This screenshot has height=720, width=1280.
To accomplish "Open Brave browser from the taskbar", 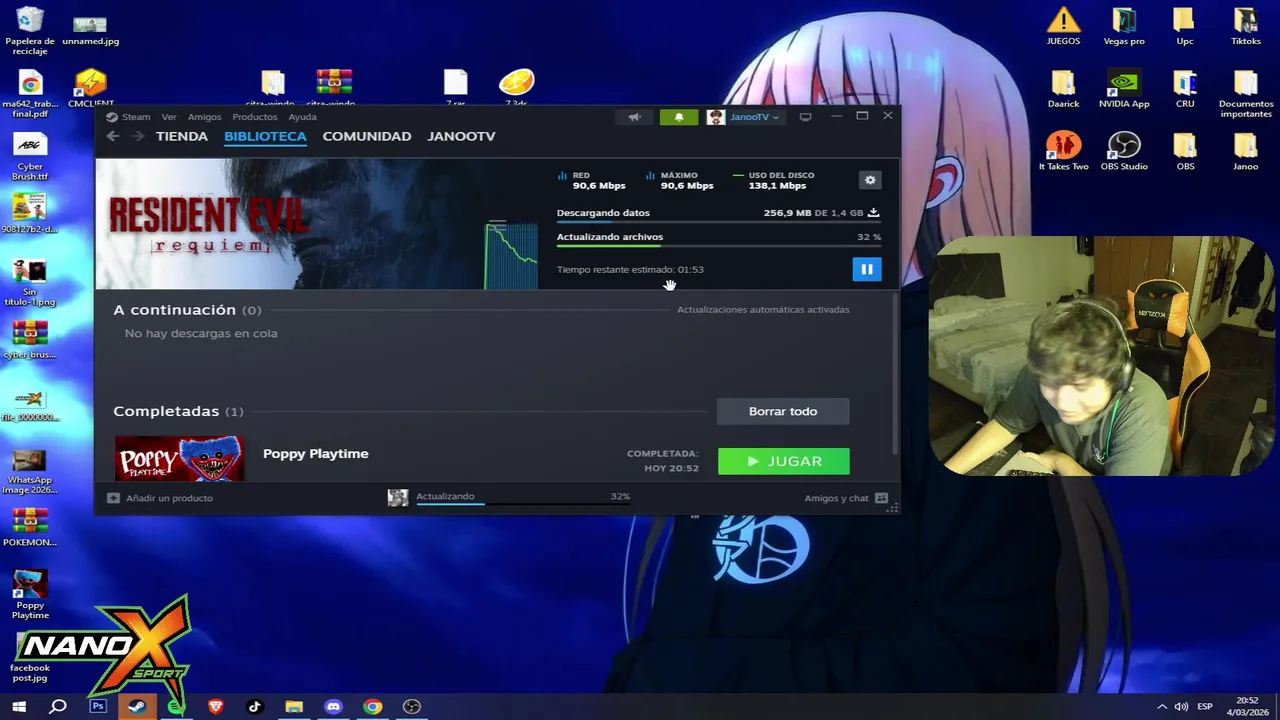I will coord(215,707).
